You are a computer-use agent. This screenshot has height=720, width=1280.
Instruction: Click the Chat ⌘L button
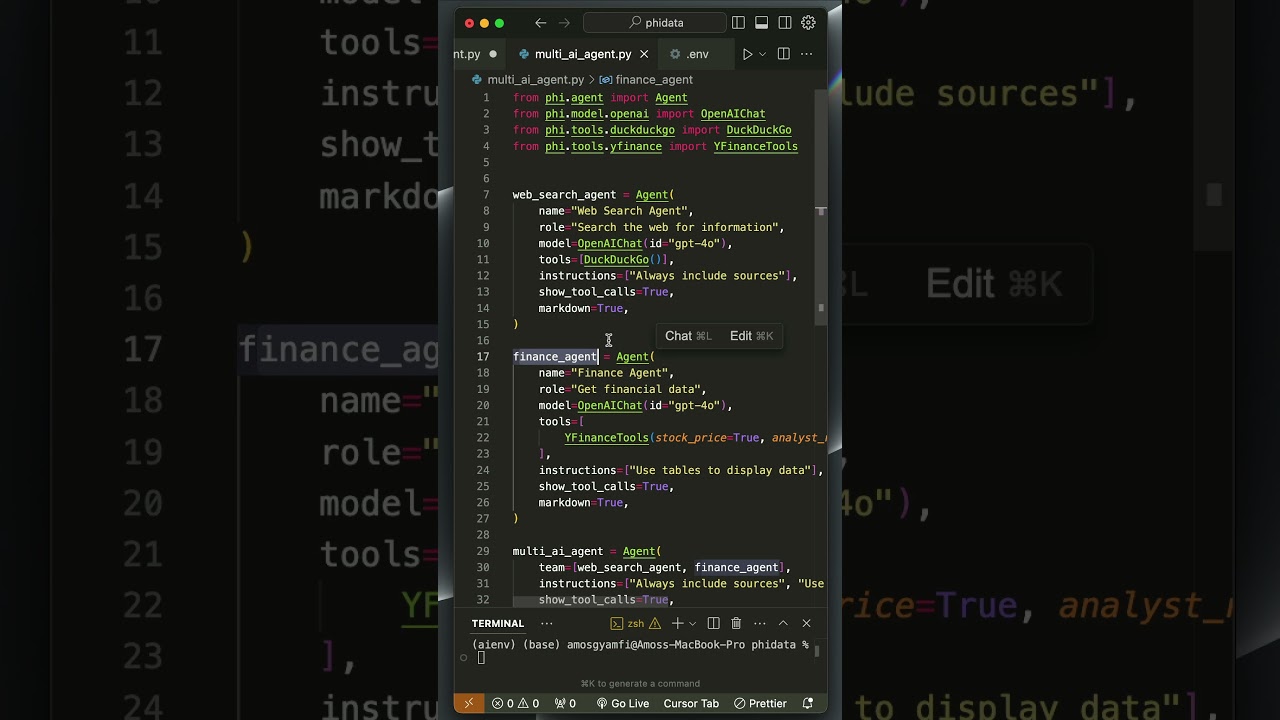point(688,336)
